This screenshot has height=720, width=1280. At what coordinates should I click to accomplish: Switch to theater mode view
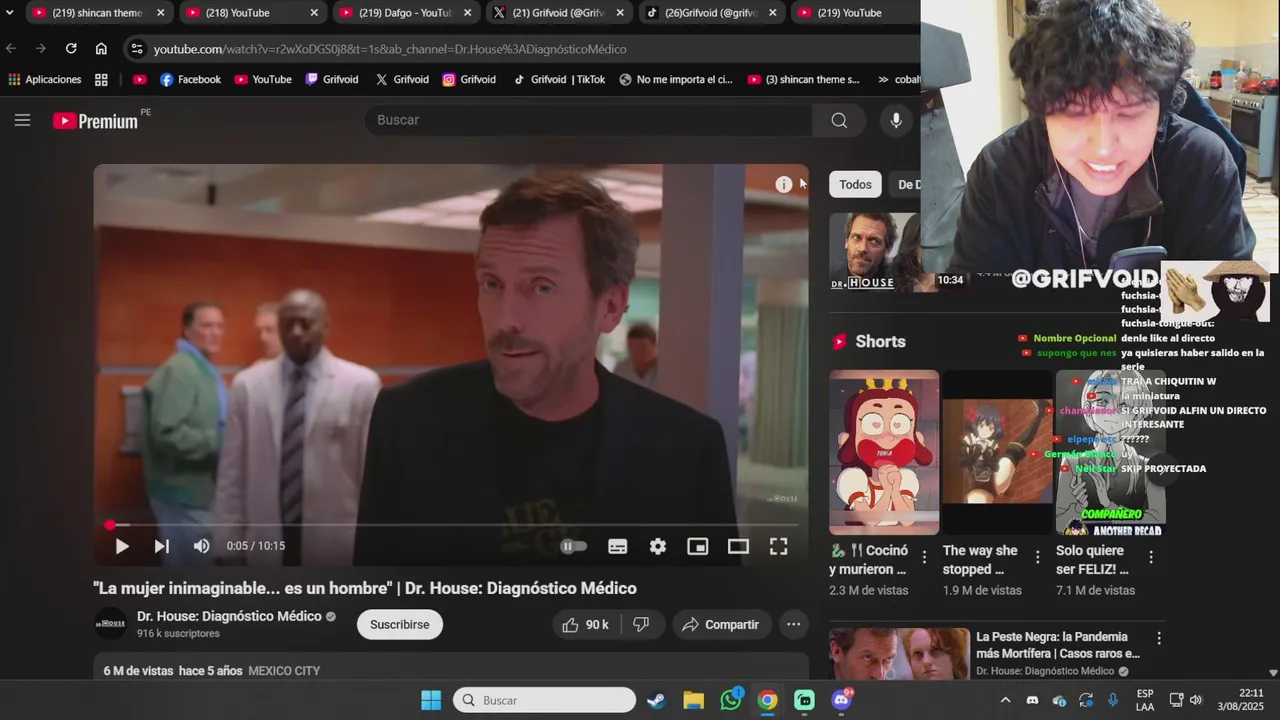click(x=738, y=546)
